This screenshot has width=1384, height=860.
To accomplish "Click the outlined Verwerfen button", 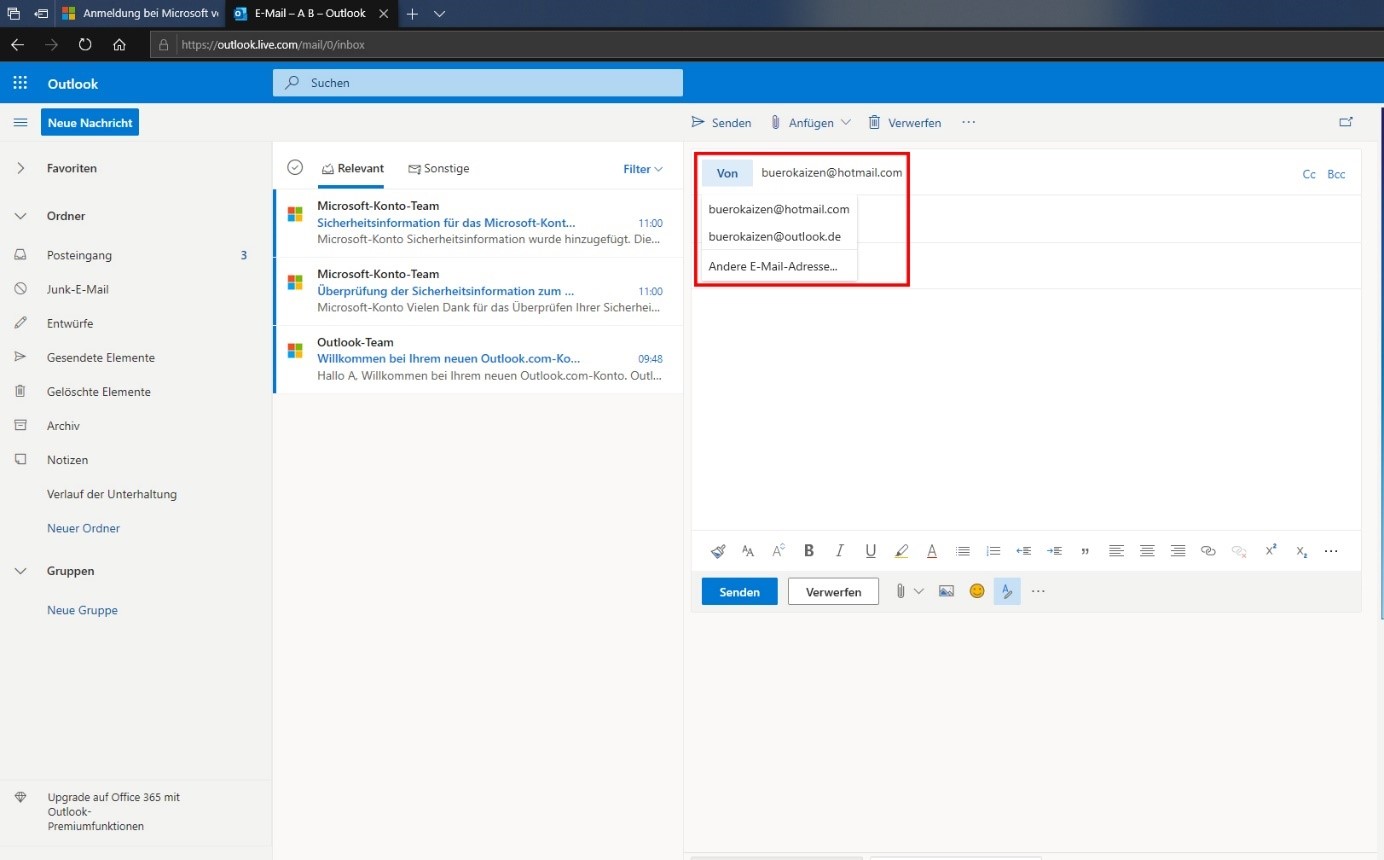I will click(833, 592).
